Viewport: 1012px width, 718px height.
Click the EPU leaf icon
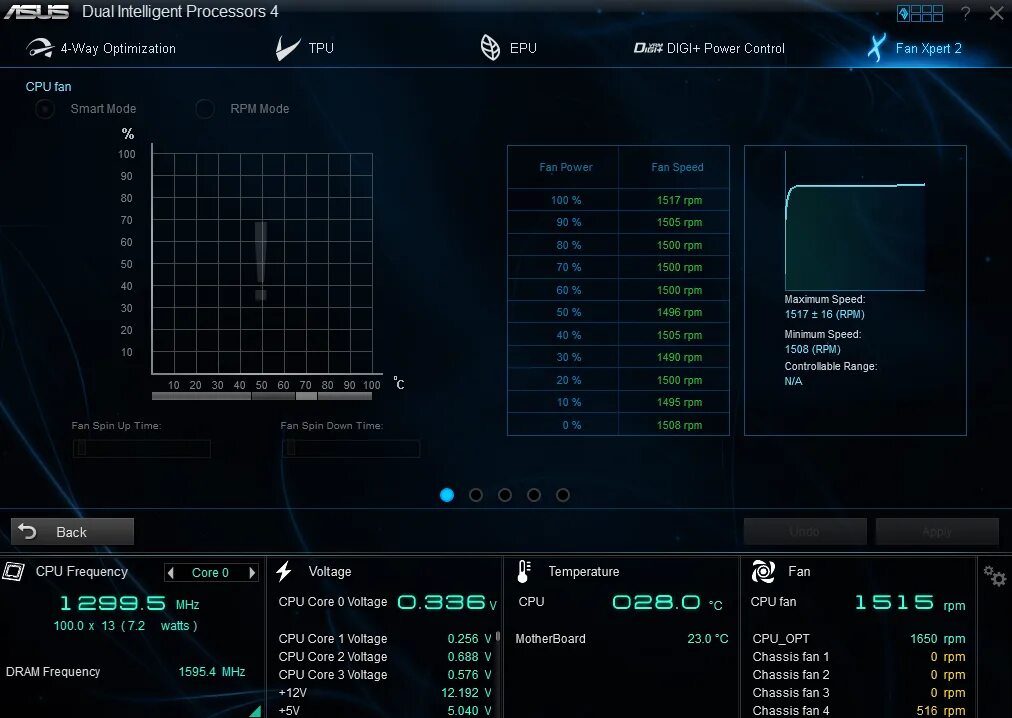491,48
